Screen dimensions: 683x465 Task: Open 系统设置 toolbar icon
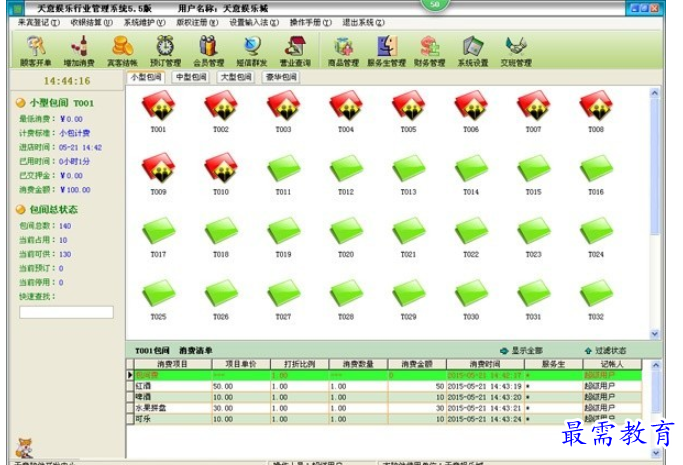point(473,51)
